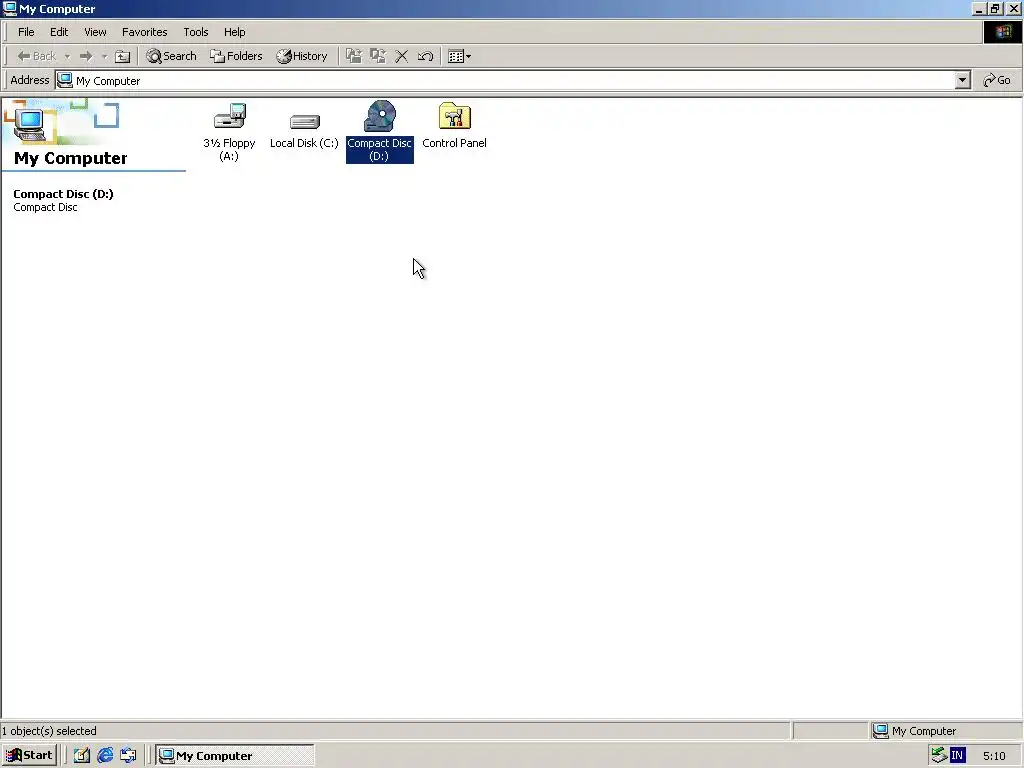This screenshot has height=768, width=1024.
Task: Click the My Computer taskbar button
Action: 235,756
